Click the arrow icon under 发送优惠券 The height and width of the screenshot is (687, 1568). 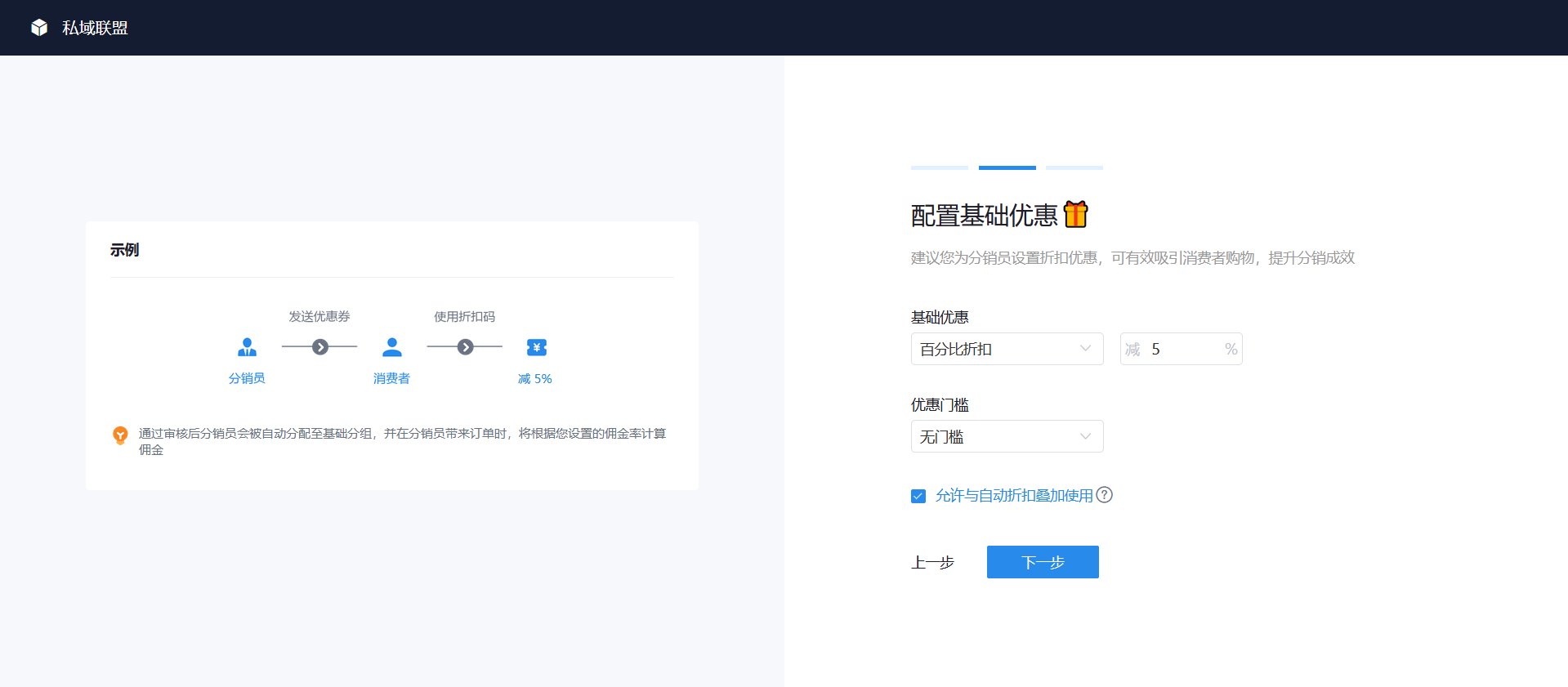pos(320,347)
